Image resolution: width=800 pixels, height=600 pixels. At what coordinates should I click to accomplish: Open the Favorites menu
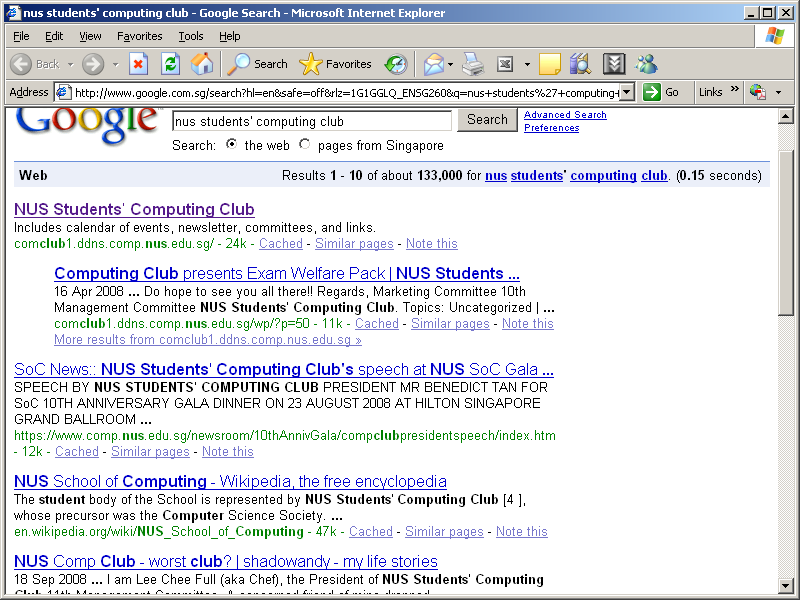pyautogui.click(x=139, y=36)
